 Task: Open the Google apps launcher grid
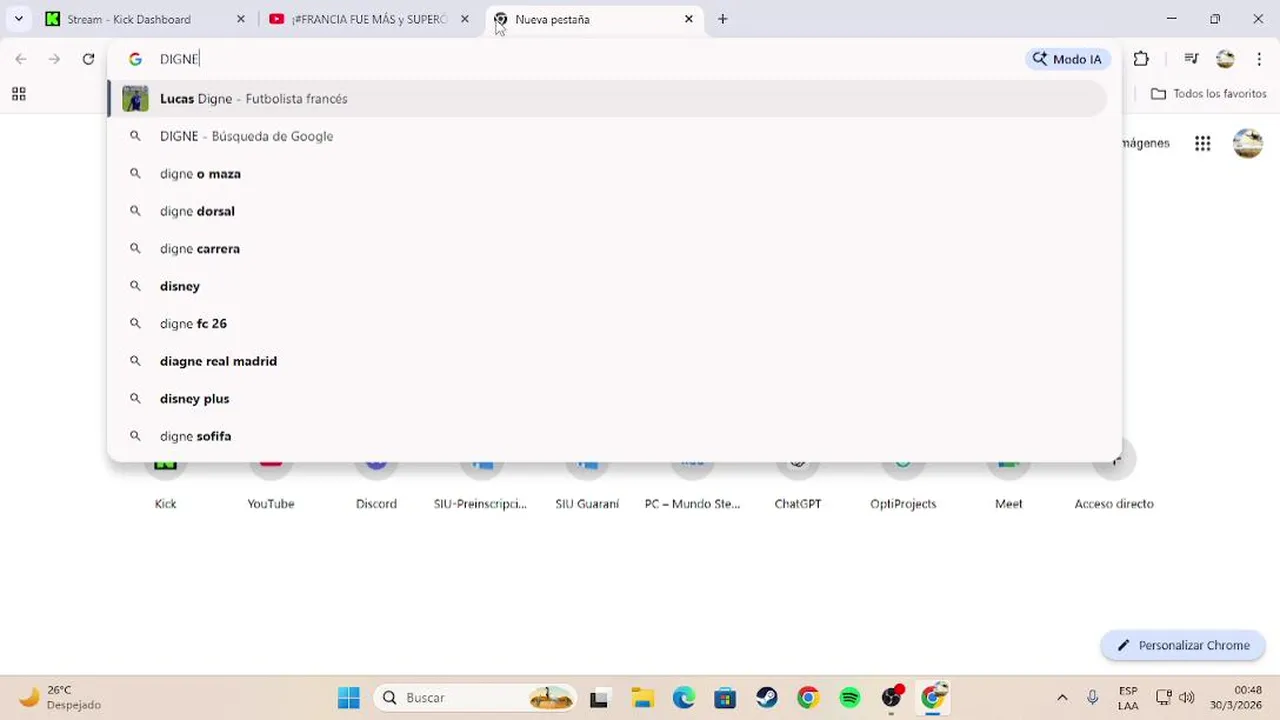coord(1203,143)
